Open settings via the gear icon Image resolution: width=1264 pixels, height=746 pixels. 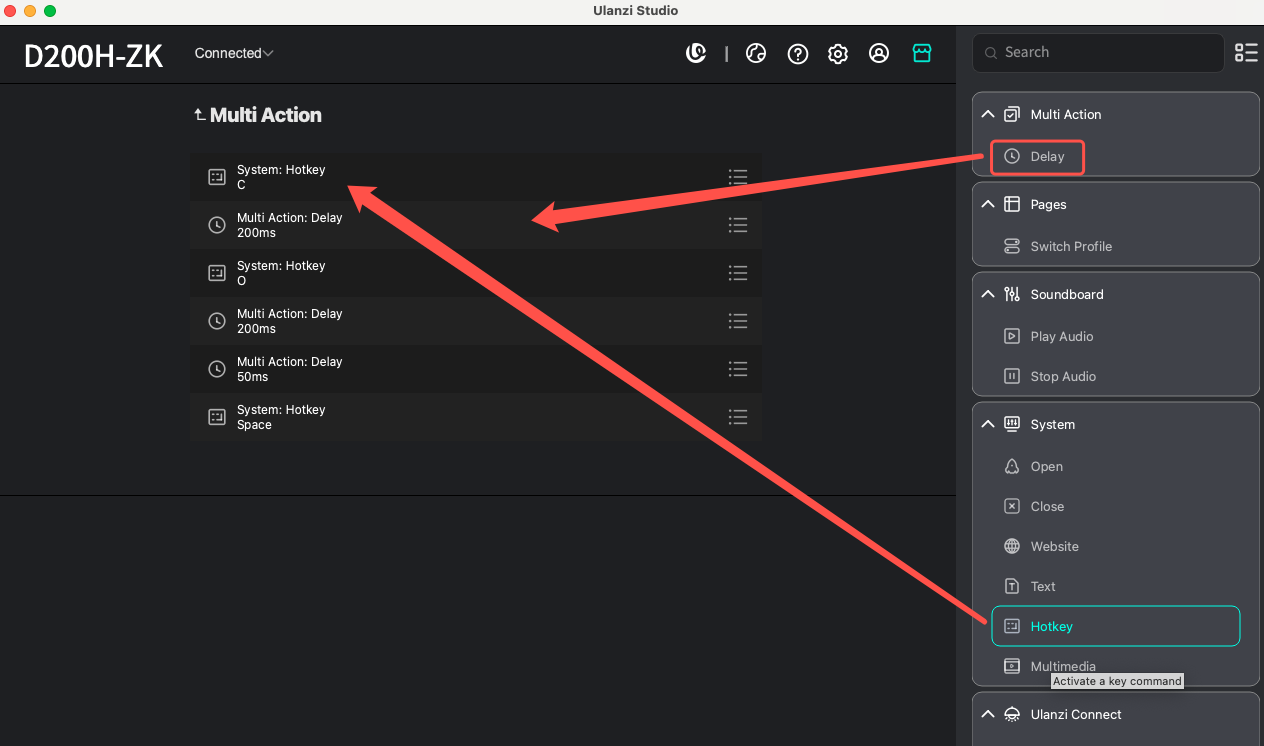pos(838,54)
